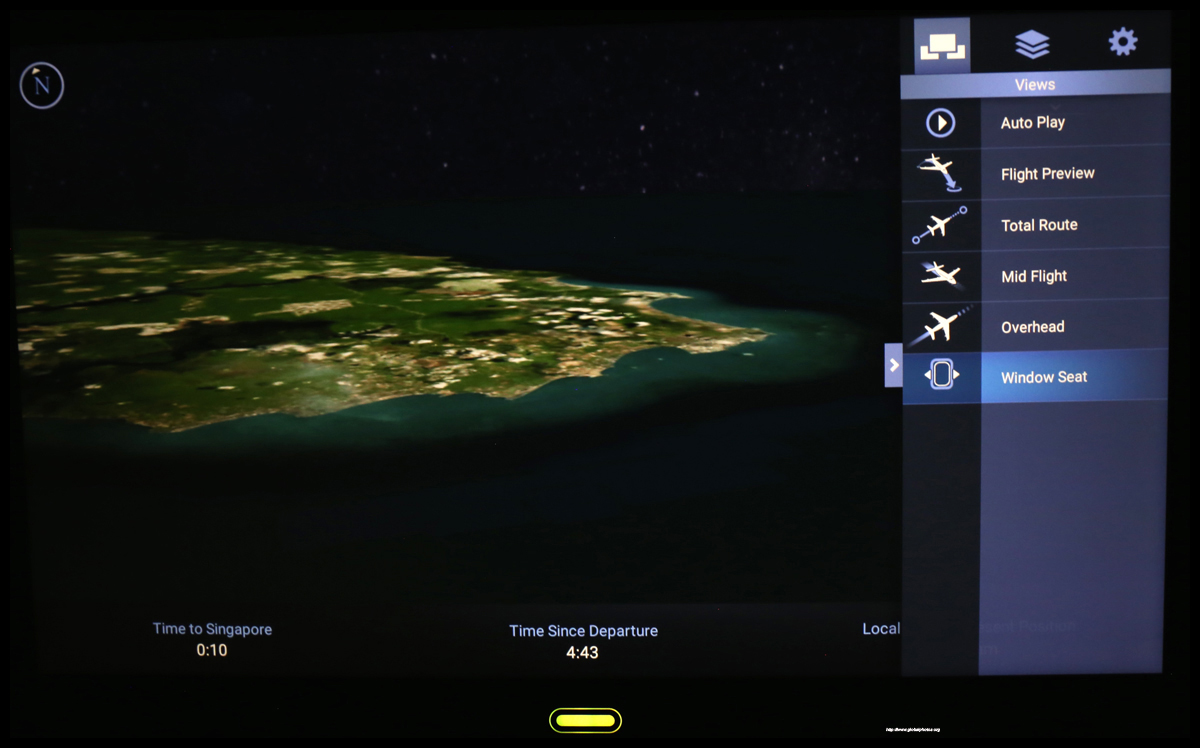Select the Total Route text label

[x=1039, y=225]
